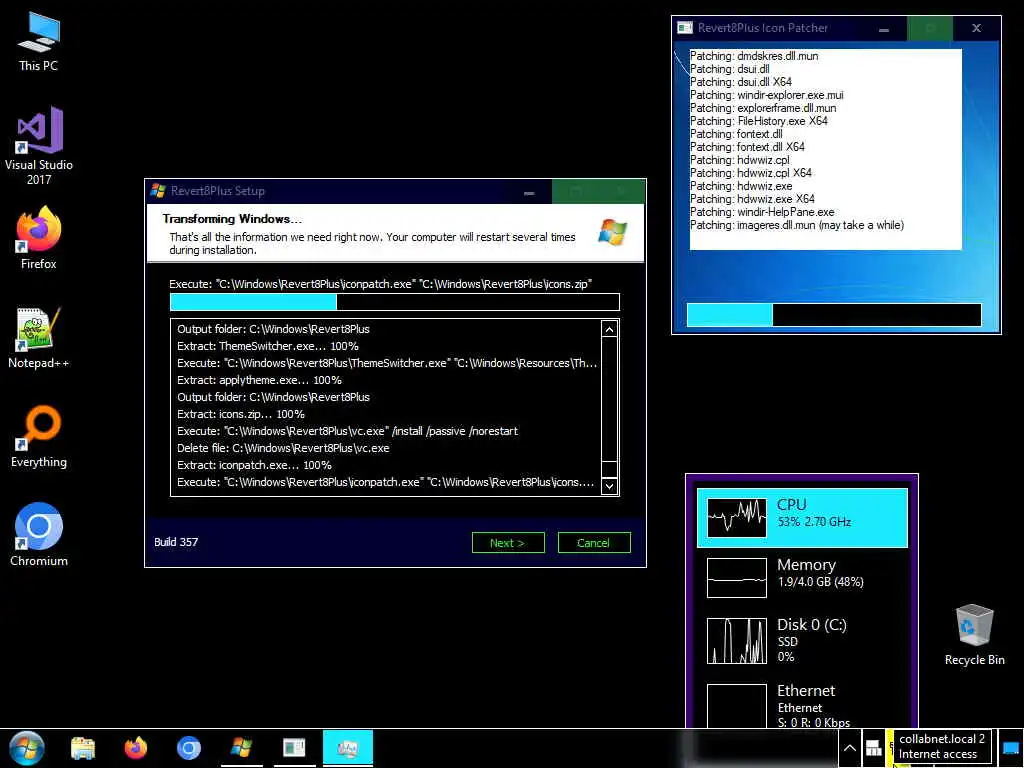
Task: Click Revert8Plus Setup title bar icon
Action: (x=157, y=191)
